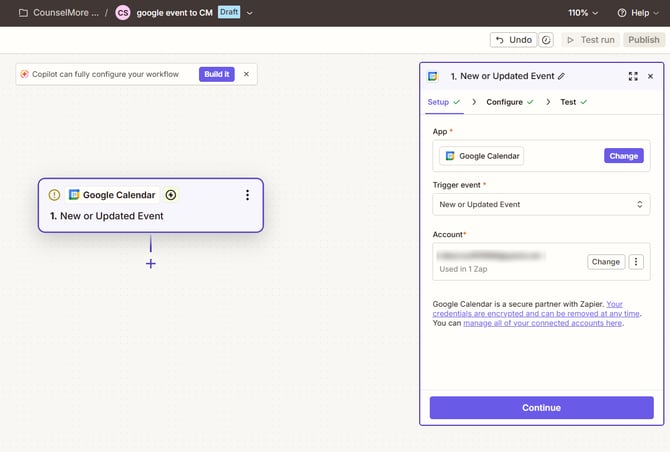
Task: Dismiss the Copilot banner
Action: coord(246,74)
